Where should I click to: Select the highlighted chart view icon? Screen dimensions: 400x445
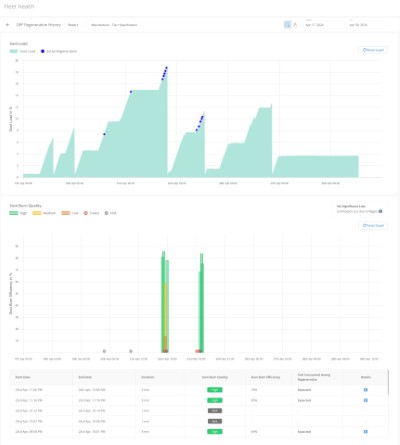tap(287, 25)
